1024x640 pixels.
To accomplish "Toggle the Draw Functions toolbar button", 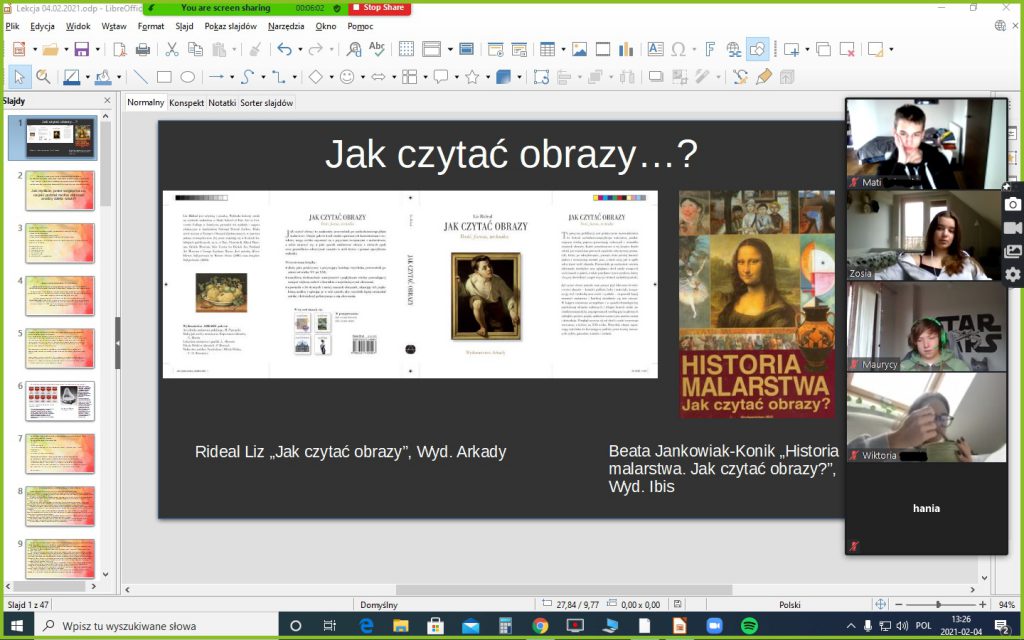I will (x=758, y=49).
